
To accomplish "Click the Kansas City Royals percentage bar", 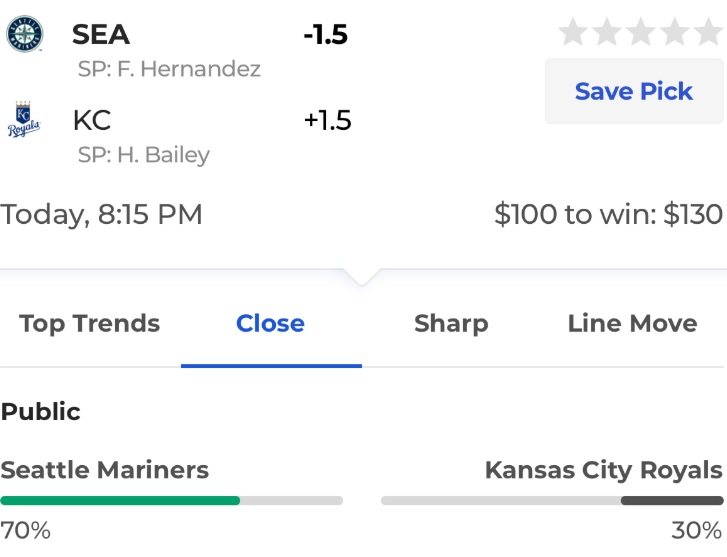I will pyautogui.click(x=552, y=500).
